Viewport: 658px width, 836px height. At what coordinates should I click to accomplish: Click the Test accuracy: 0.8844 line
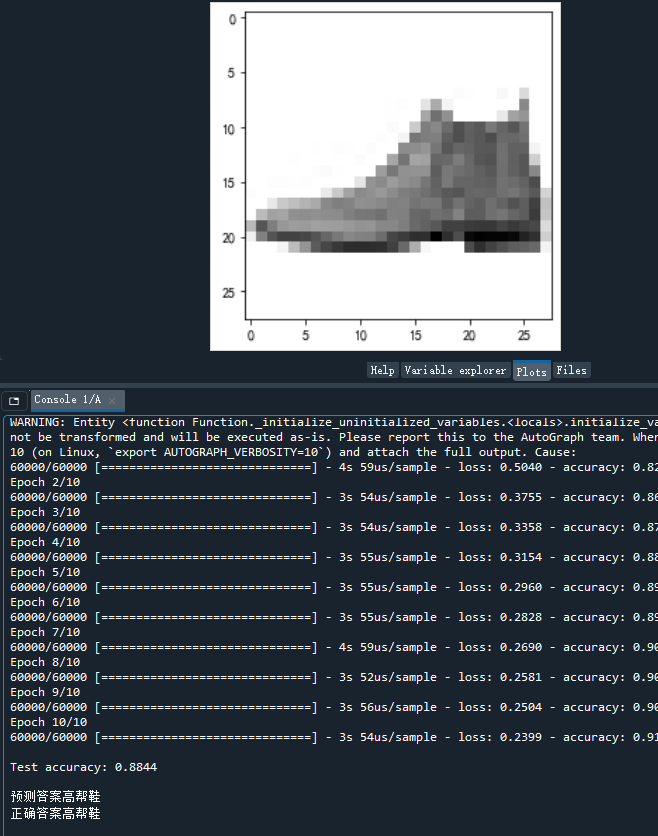point(83,767)
